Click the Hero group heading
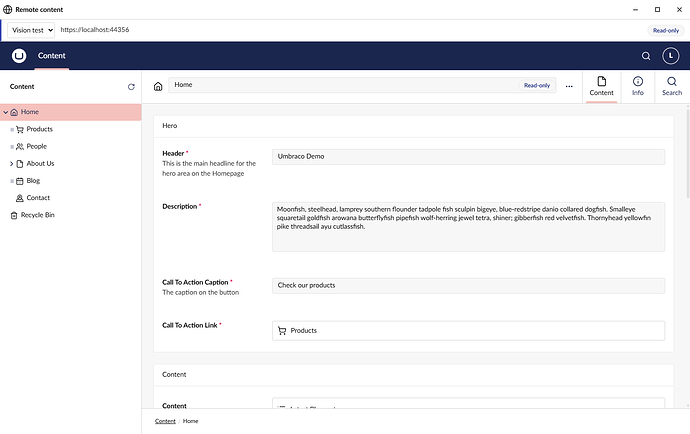Screen dimensions: 690x434 (170, 126)
